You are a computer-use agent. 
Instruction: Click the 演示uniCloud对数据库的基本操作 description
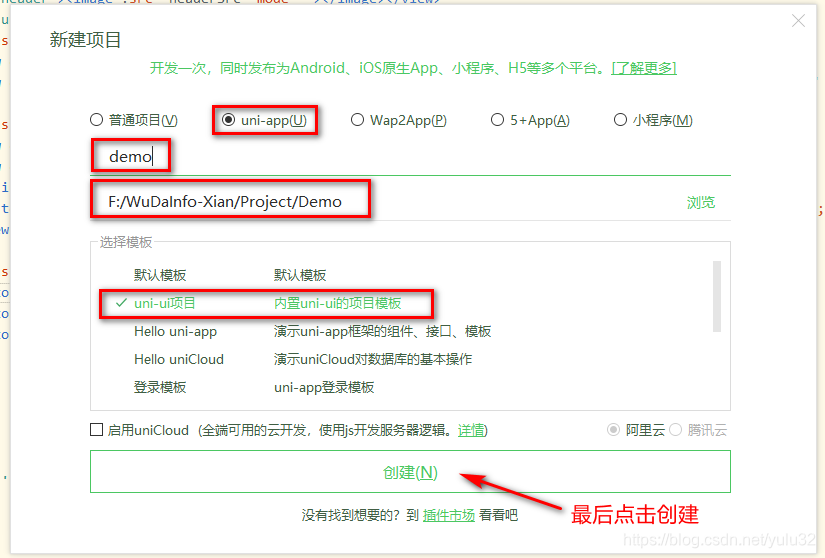(373, 359)
